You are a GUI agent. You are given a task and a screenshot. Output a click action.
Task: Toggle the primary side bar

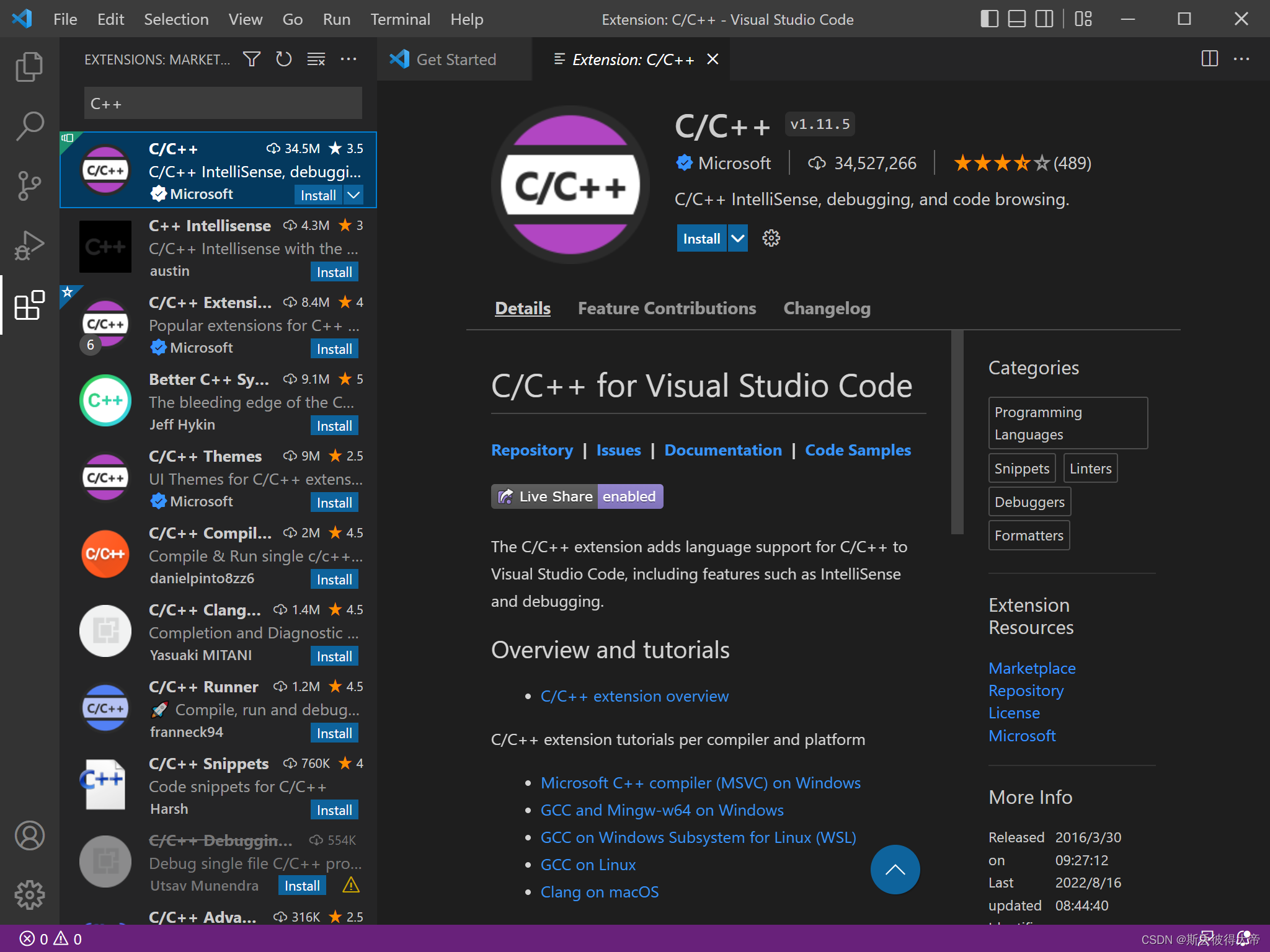coord(989,19)
